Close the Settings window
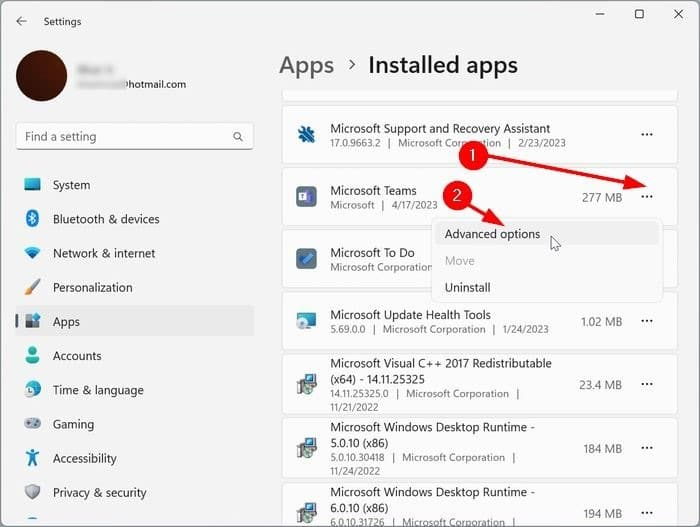This screenshot has height=527, width=700. (x=678, y=14)
